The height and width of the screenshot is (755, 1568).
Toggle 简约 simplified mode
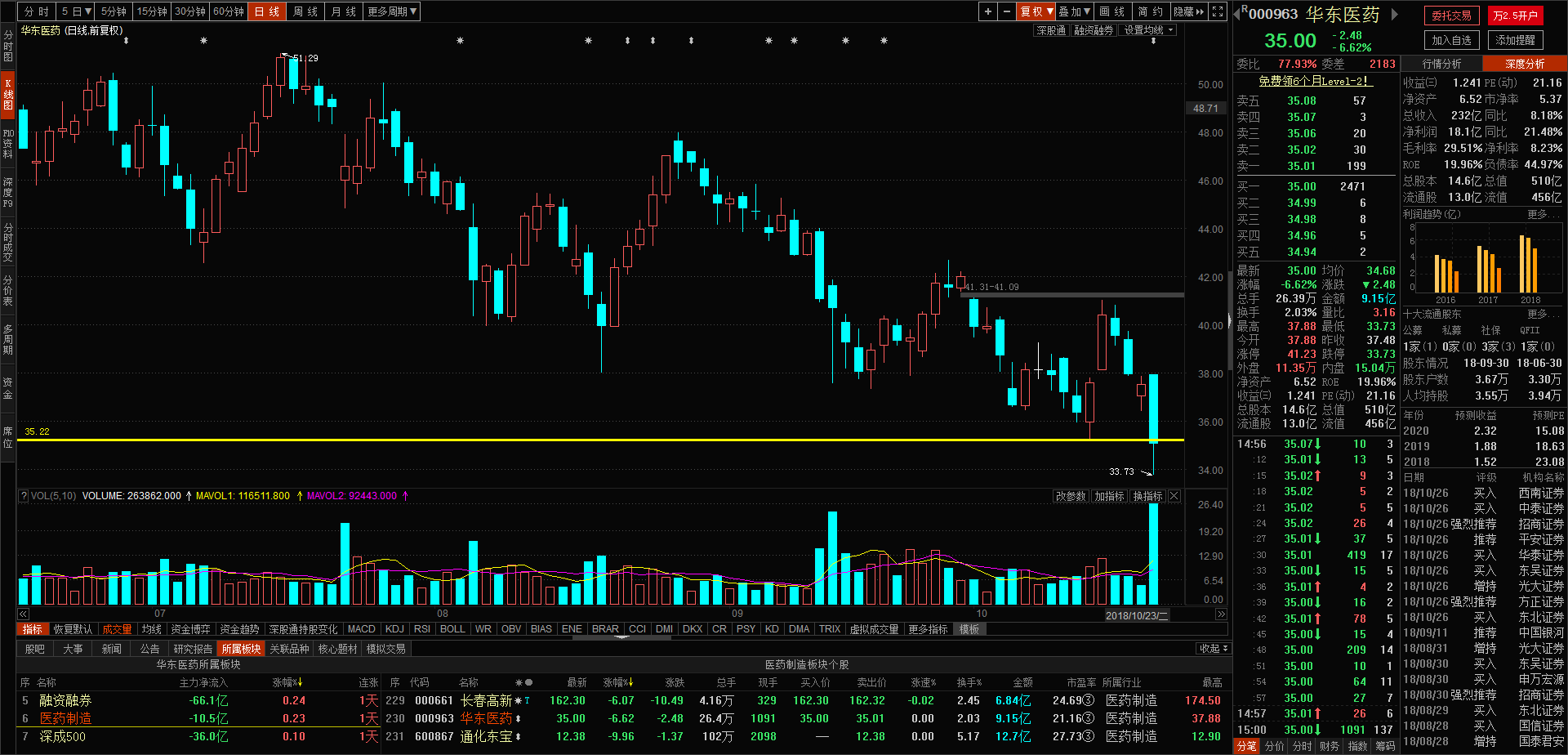pyautogui.click(x=1151, y=11)
